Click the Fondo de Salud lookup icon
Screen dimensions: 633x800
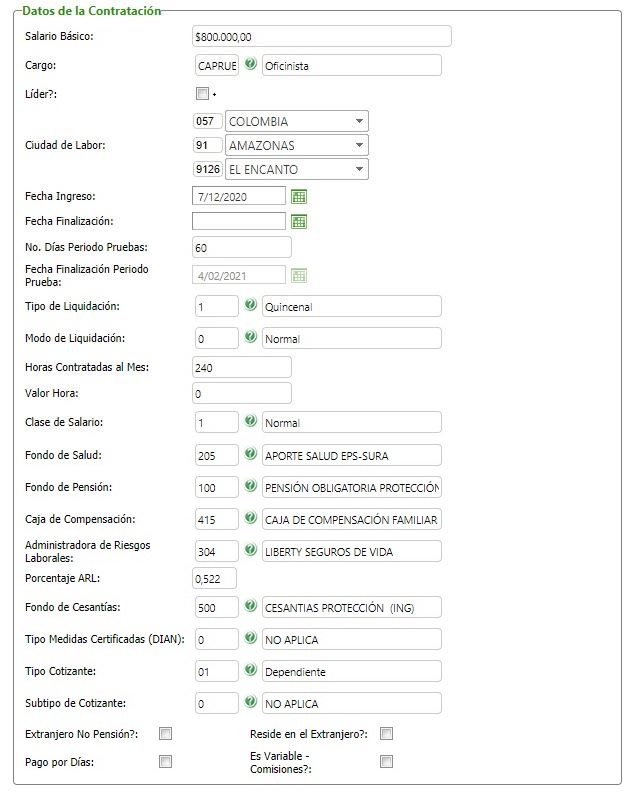[x=251, y=455]
